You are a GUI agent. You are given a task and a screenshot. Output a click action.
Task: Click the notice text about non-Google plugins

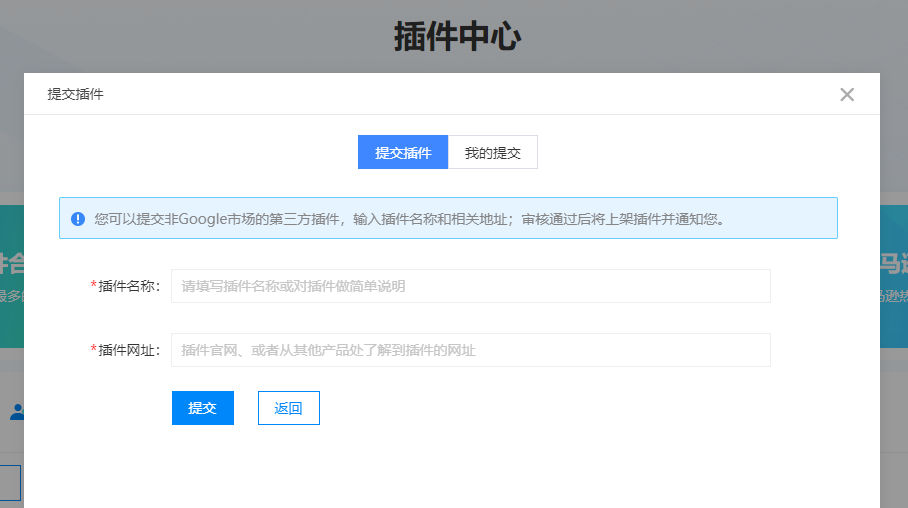click(x=410, y=218)
